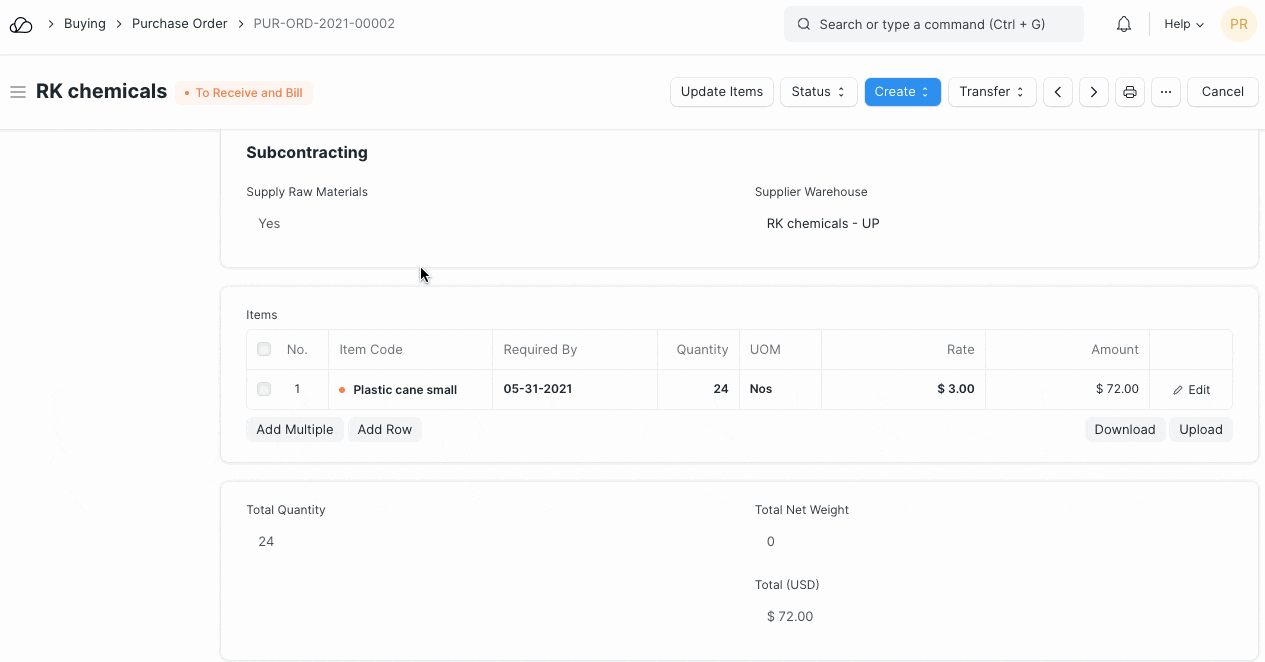Go to previous document arrow
Image resolution: width=1265 pixels, height=662 pixels.
click(1058, 92)
